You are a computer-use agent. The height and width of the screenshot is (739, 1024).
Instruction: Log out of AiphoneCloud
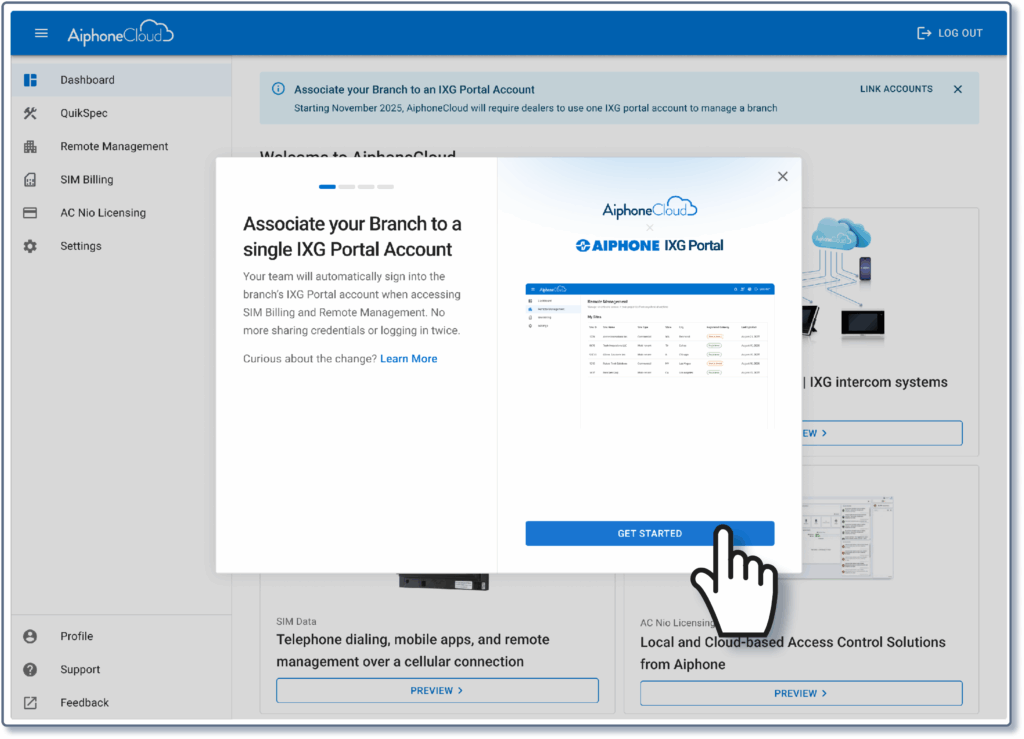(950, 33)
